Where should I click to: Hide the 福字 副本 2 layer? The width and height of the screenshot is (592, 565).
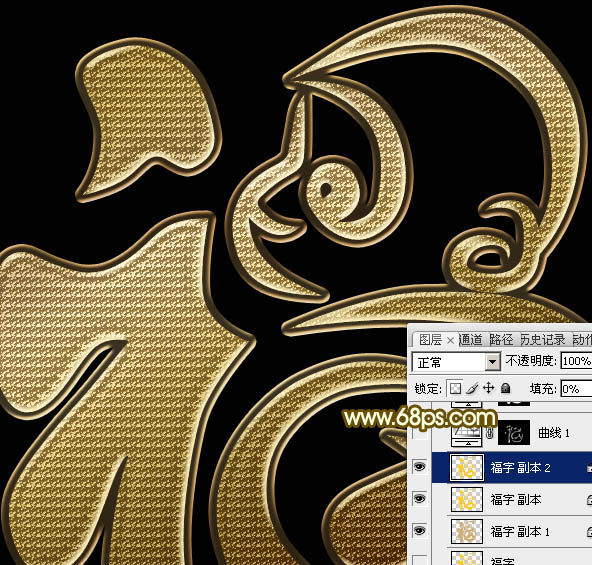[x=420, y=467]
